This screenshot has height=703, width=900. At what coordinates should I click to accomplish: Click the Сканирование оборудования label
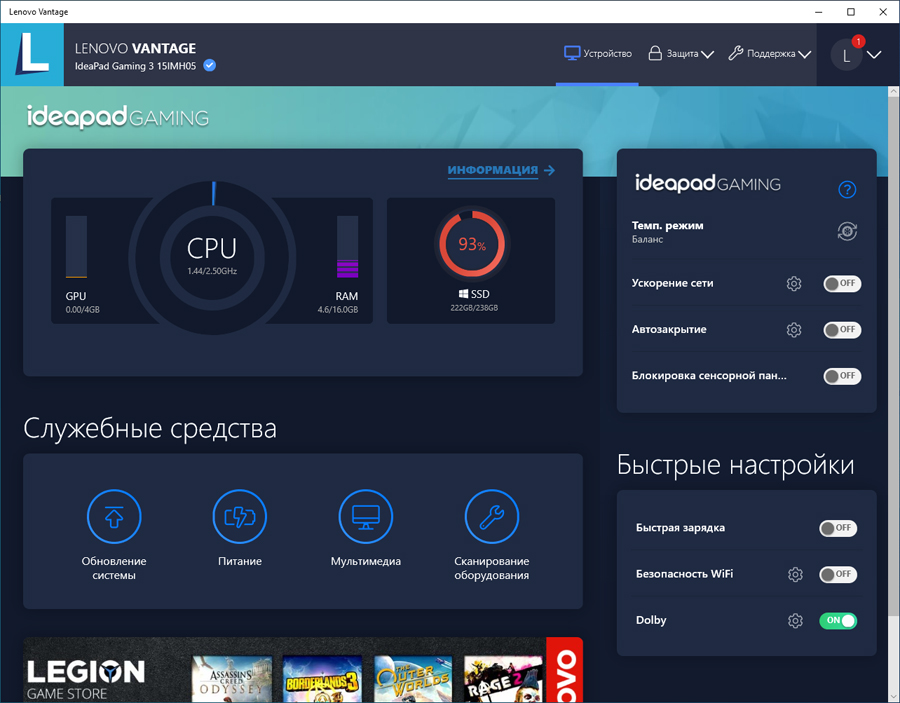point(491,568)
